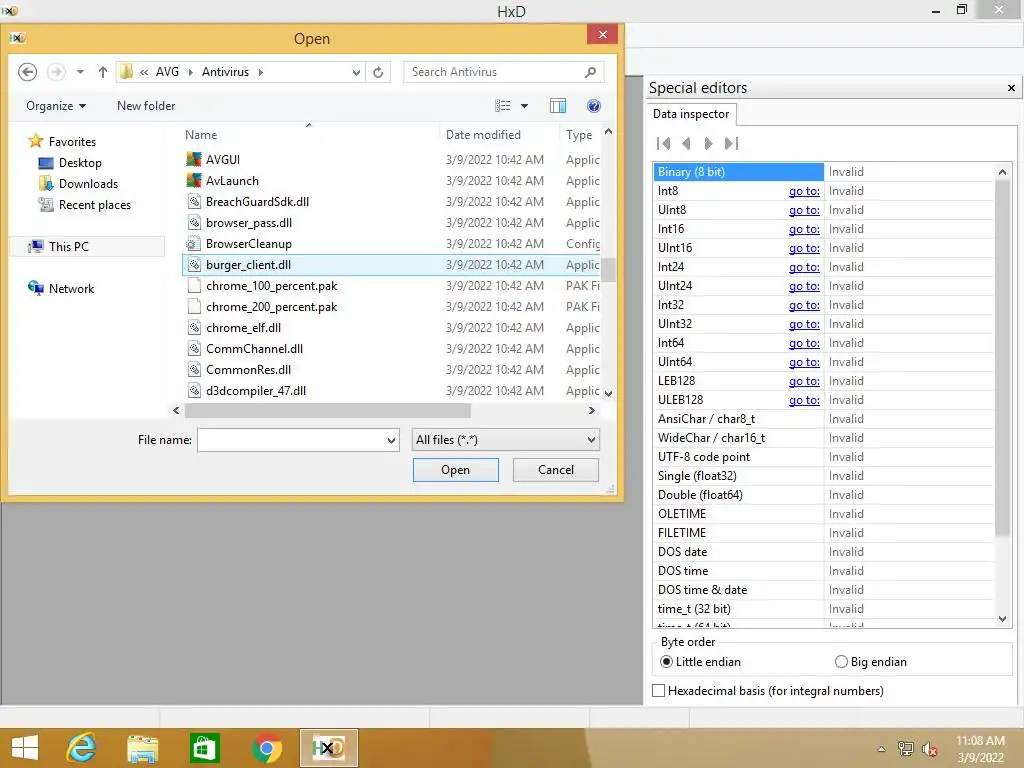Click the File name input field
Image resolution: width=1024 pixels, height=768 pixels.
[291, 440]
